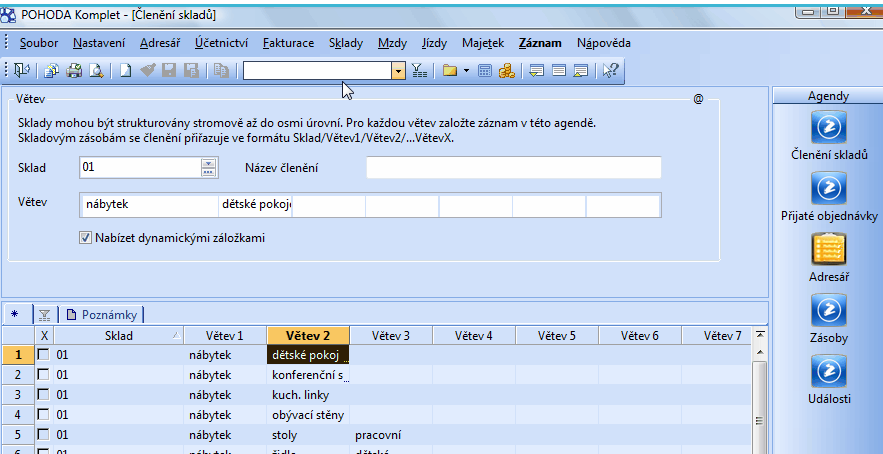Open the toolbar search combo box dropdown arrow
The width and height of the screenshot is (883, 454).
tap(399, 71)
